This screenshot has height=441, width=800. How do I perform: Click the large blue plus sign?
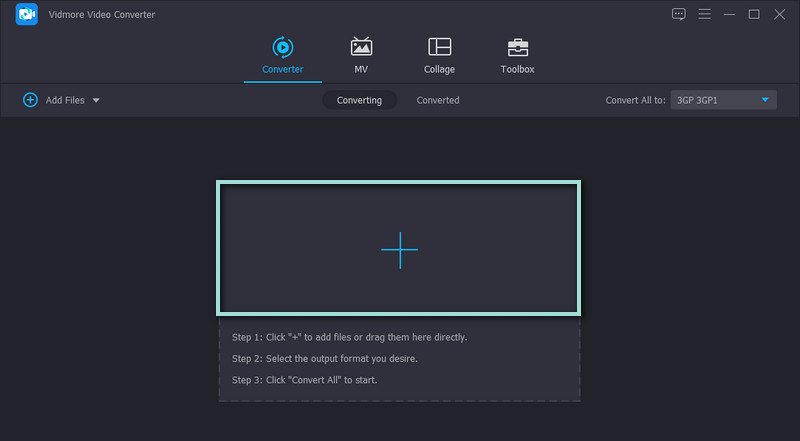click(x=399, y=249)
